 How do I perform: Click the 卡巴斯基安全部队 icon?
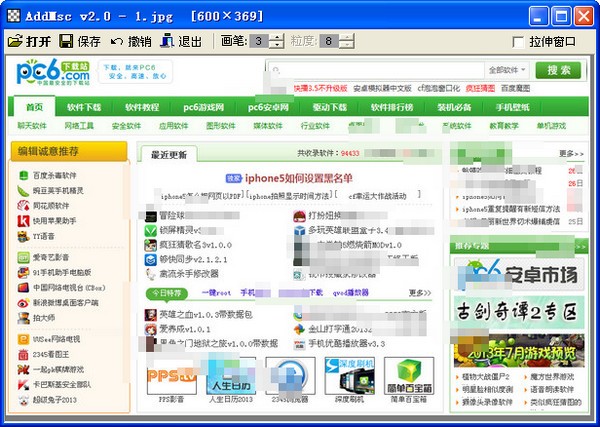click(23, 385)
